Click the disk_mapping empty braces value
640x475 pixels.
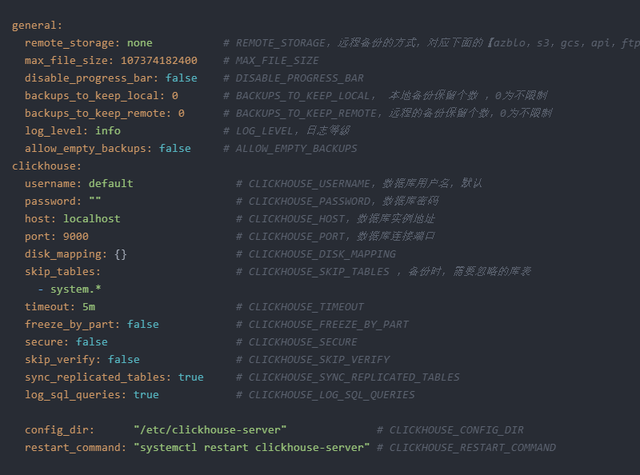coord(120,254)
